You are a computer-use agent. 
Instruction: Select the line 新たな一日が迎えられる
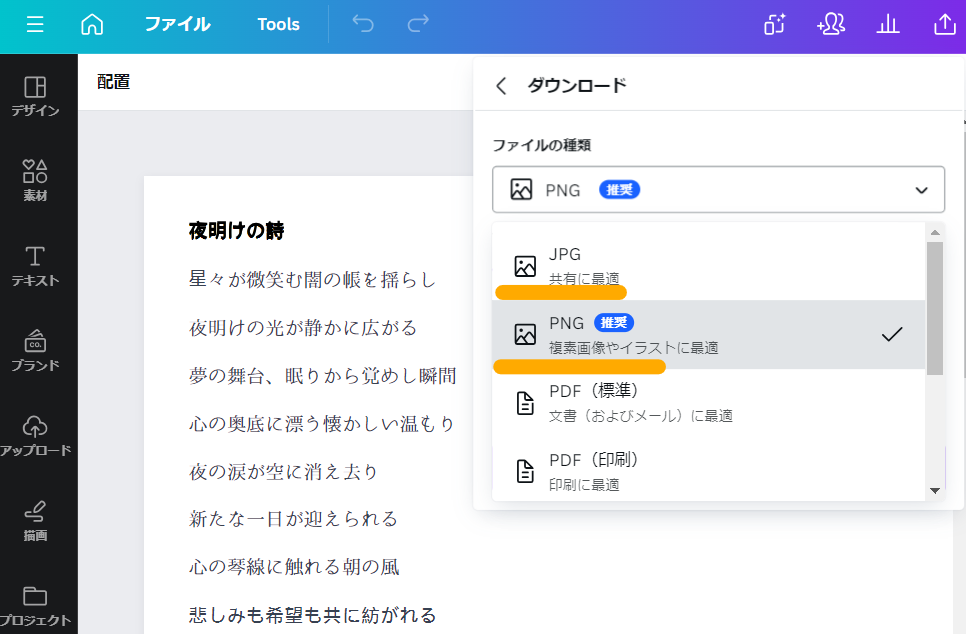click(294, 519)
